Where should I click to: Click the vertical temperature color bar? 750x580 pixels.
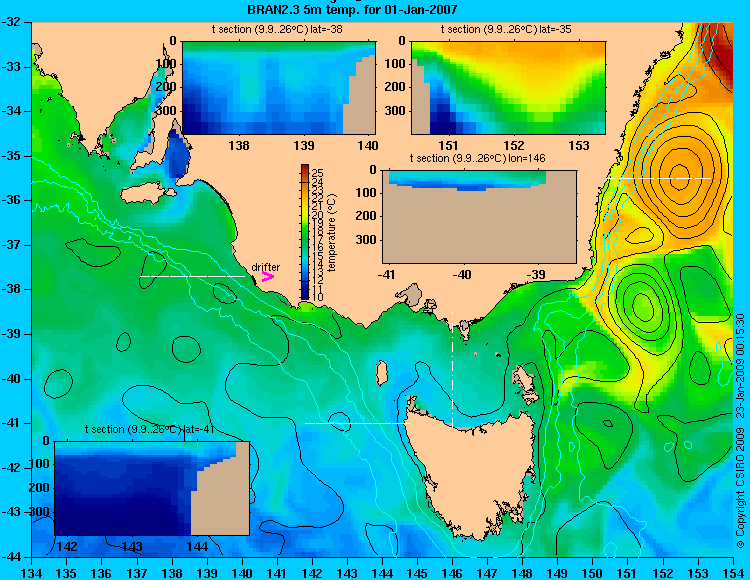click(x=305, y=232)
